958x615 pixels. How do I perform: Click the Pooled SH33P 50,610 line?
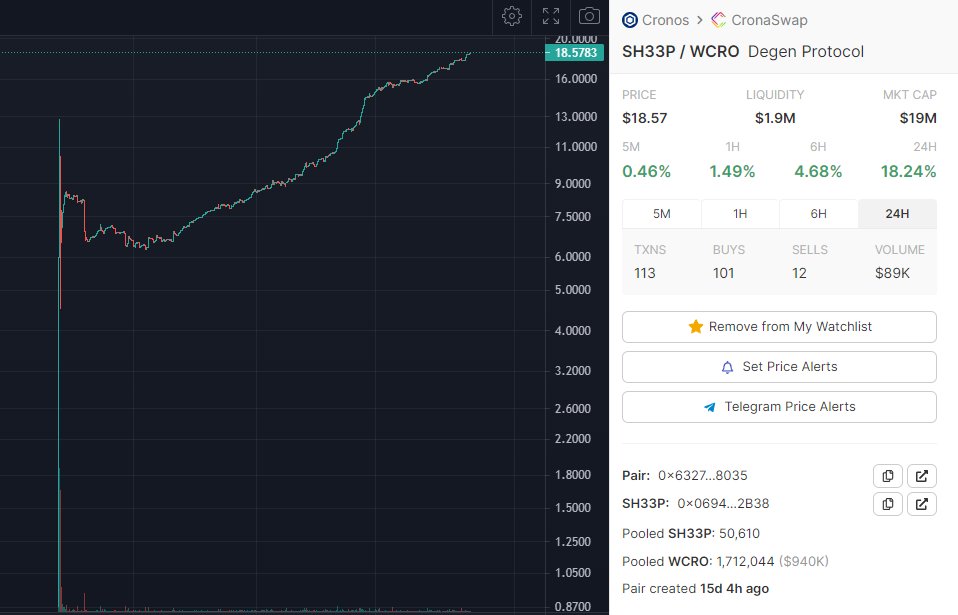tap(691, 533)
